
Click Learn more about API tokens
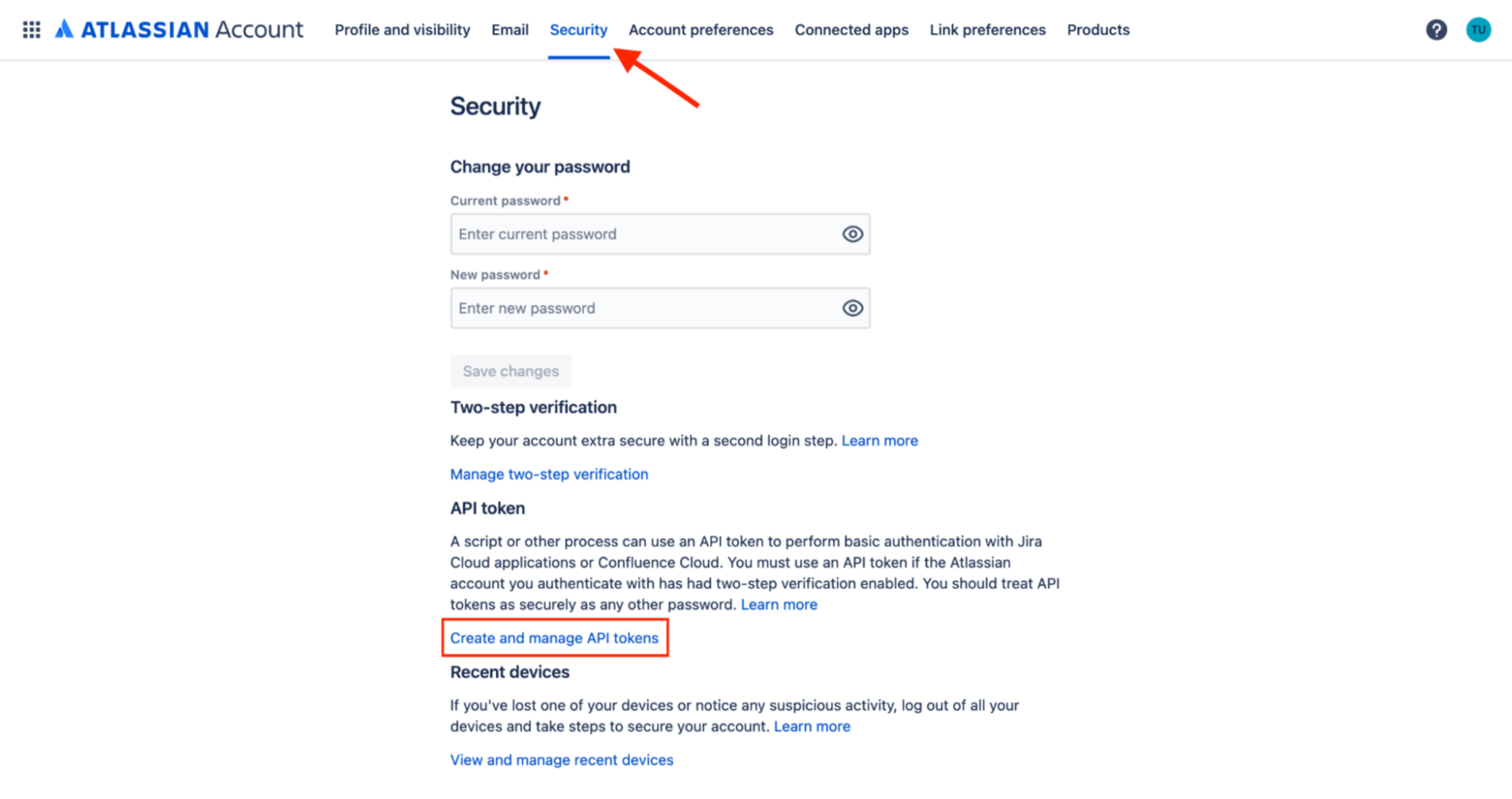click(x=778, y=604)
